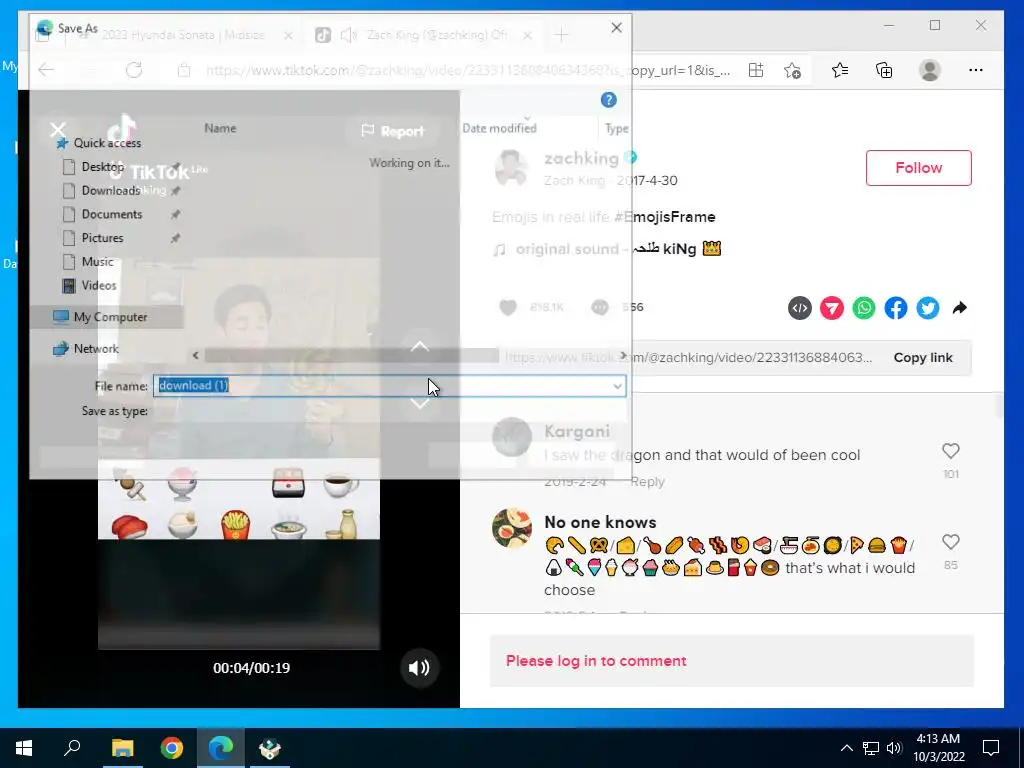This screenshot has width=1024, height=768.
Task: Open Edge profile avatar icon
Action: [929, 70]
